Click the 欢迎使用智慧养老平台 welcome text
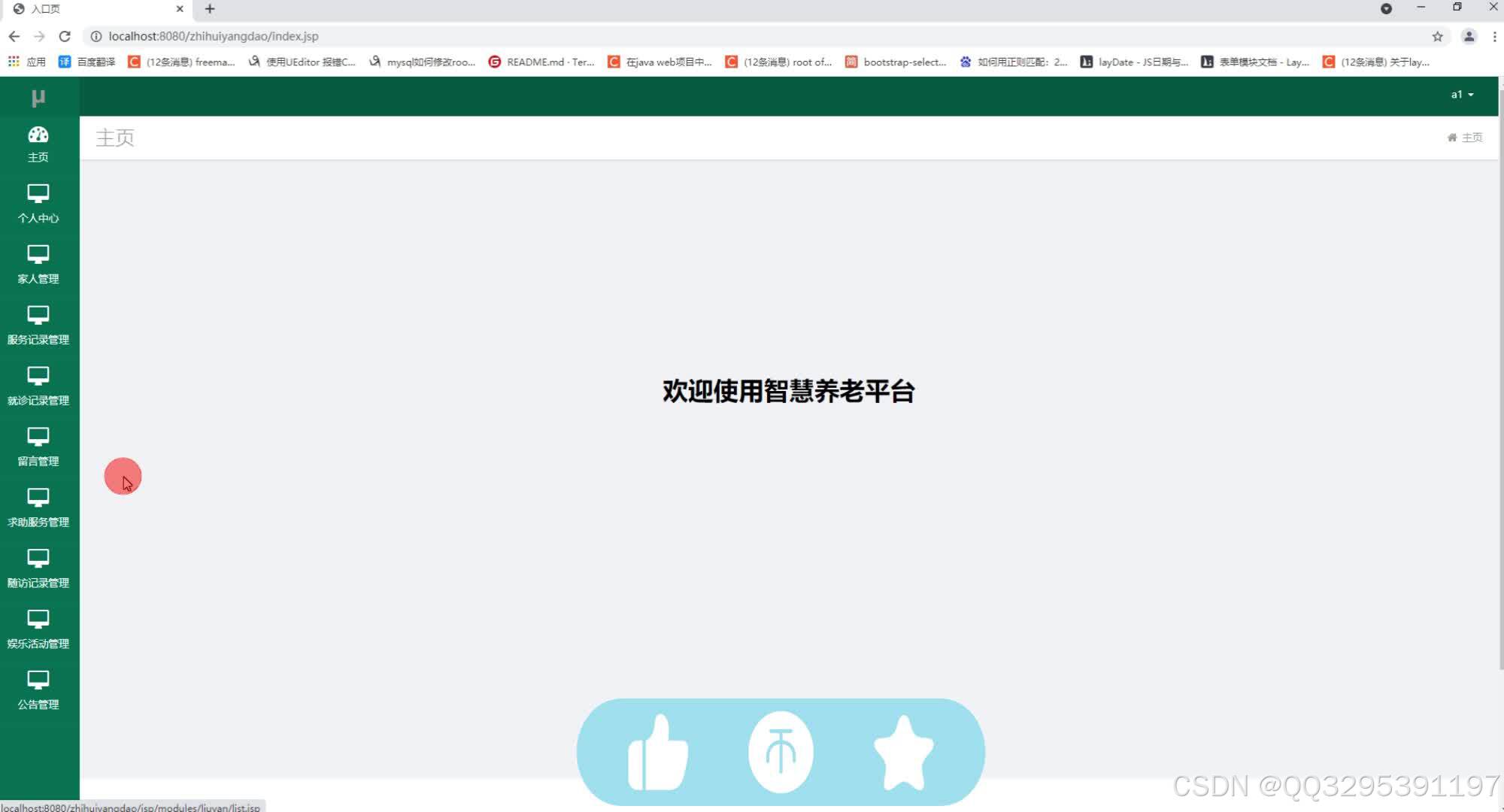Image resolution: width=1504 pixels, height=812 pixels. (x=788, y=392)
